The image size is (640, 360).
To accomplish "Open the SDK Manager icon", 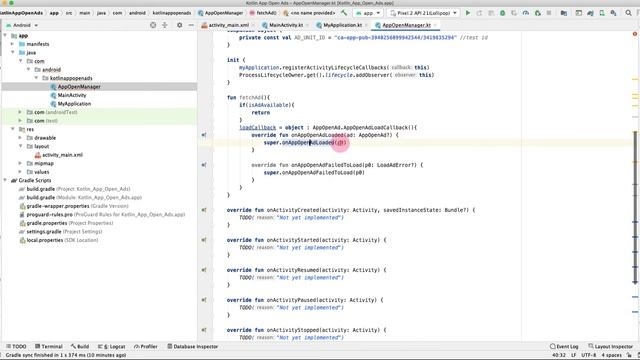I will point(613,13).
